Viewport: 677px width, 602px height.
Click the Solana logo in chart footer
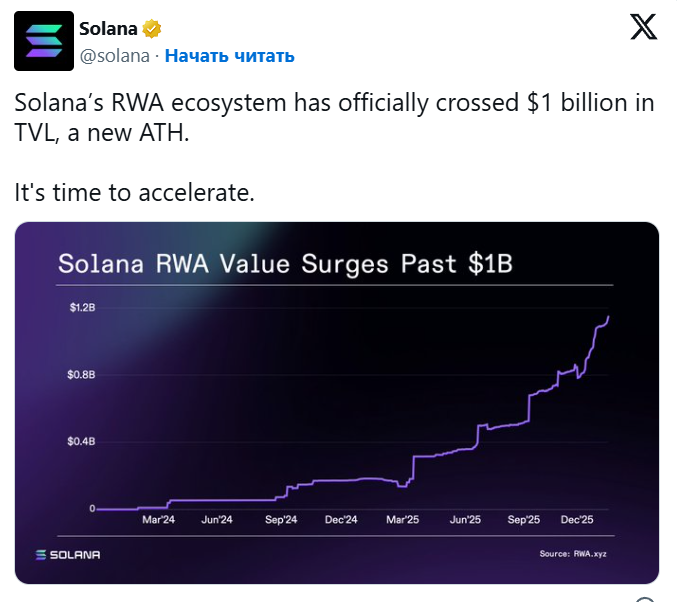68,554
